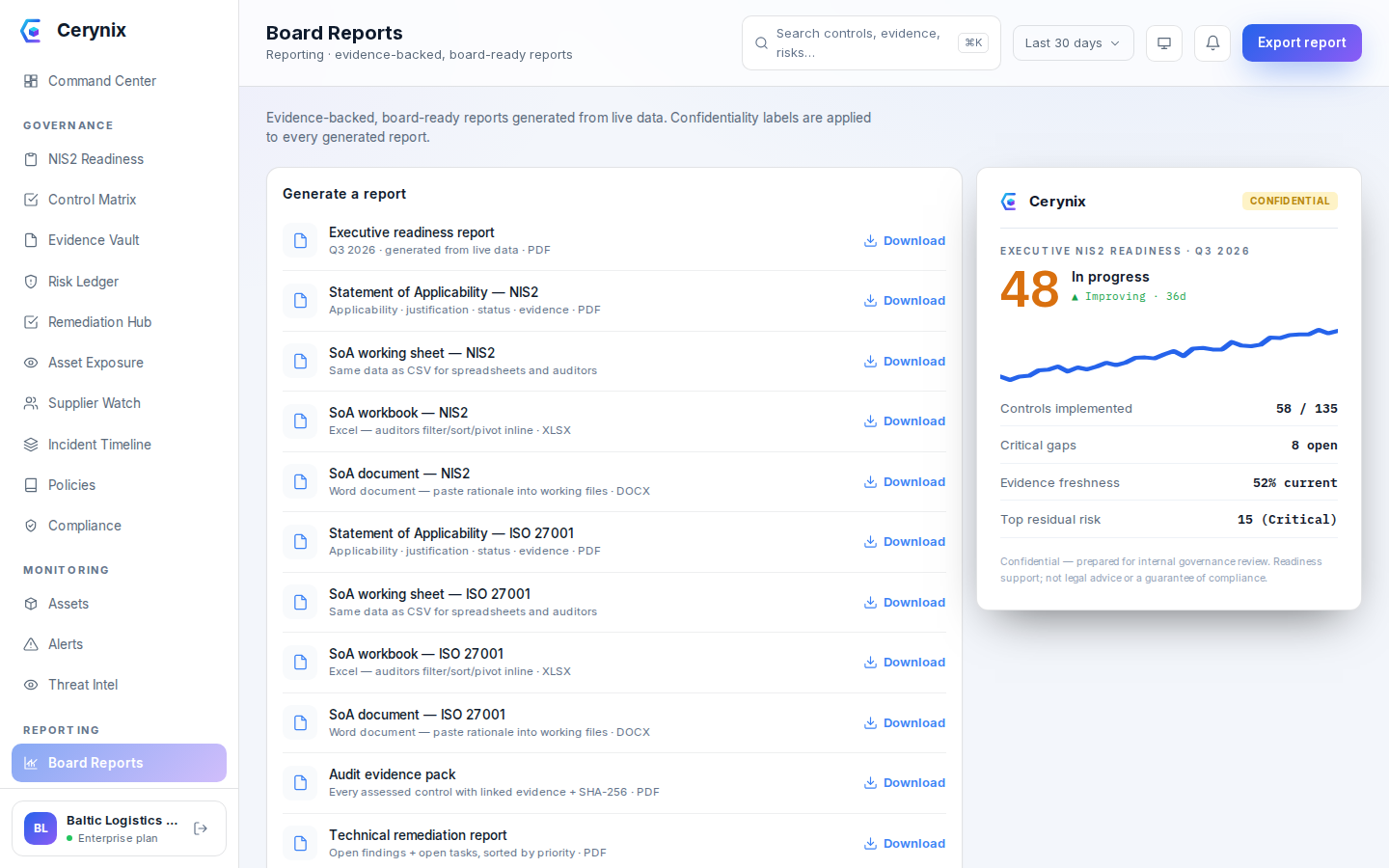Click the Command Center grid icon

[31, 81]
